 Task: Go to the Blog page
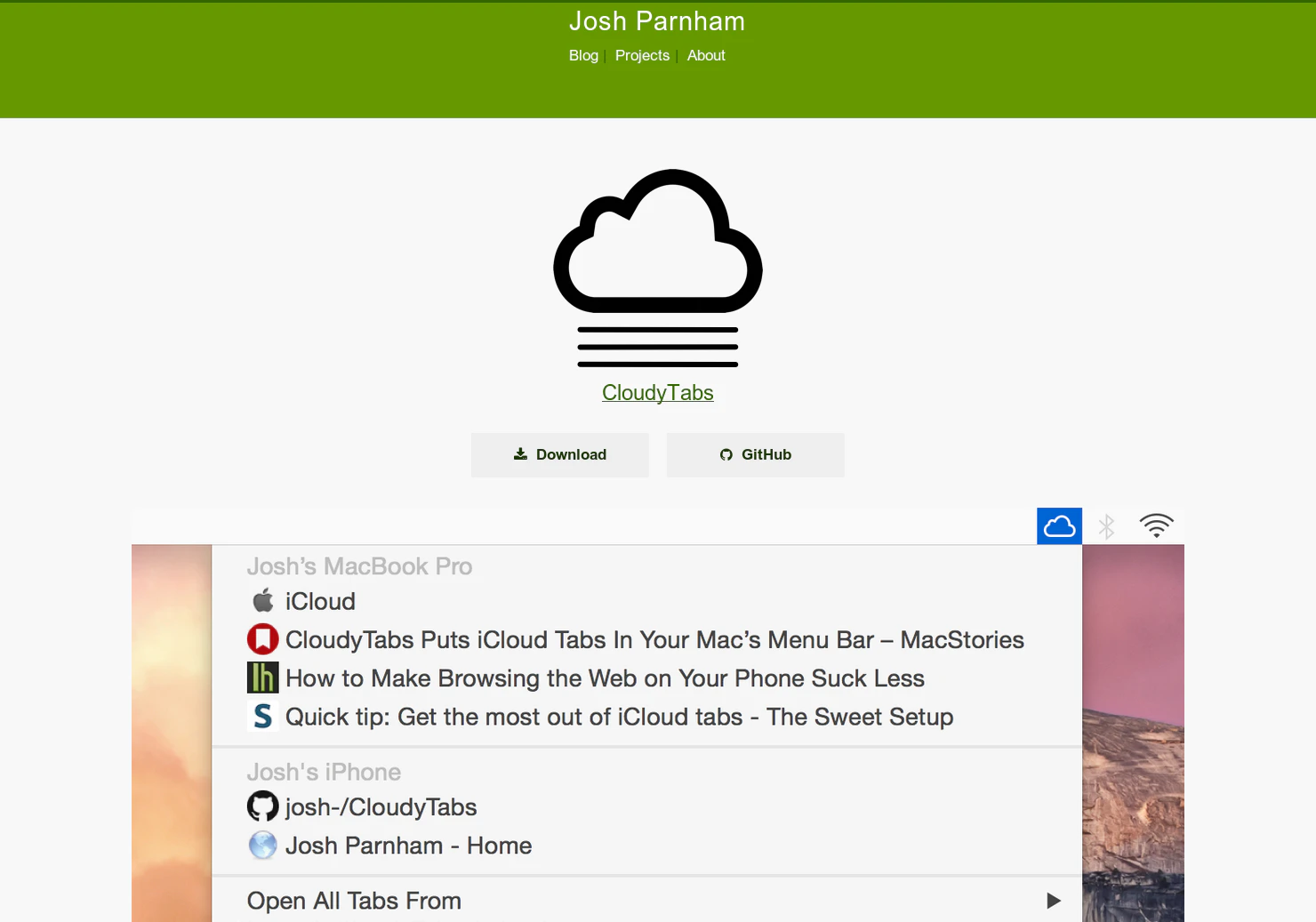[583, 55]
